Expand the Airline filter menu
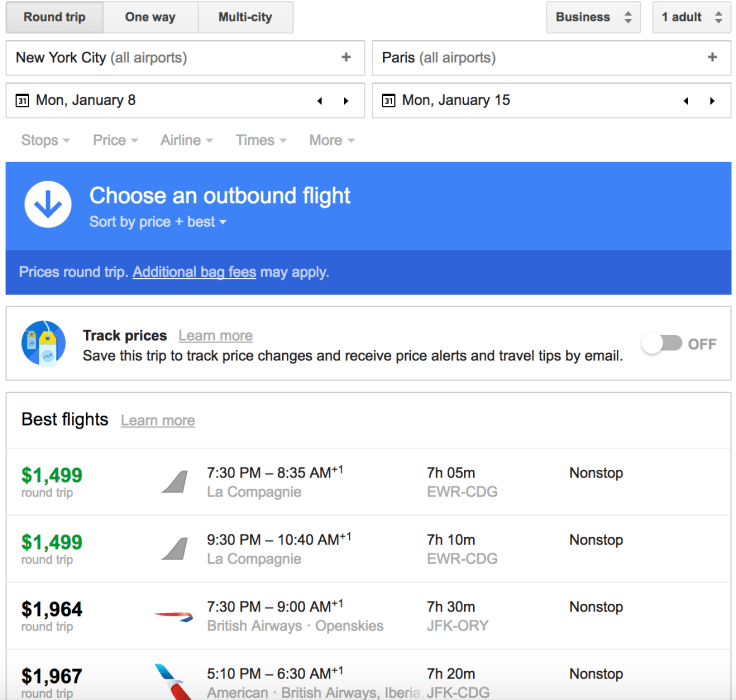 coord(186,140)
